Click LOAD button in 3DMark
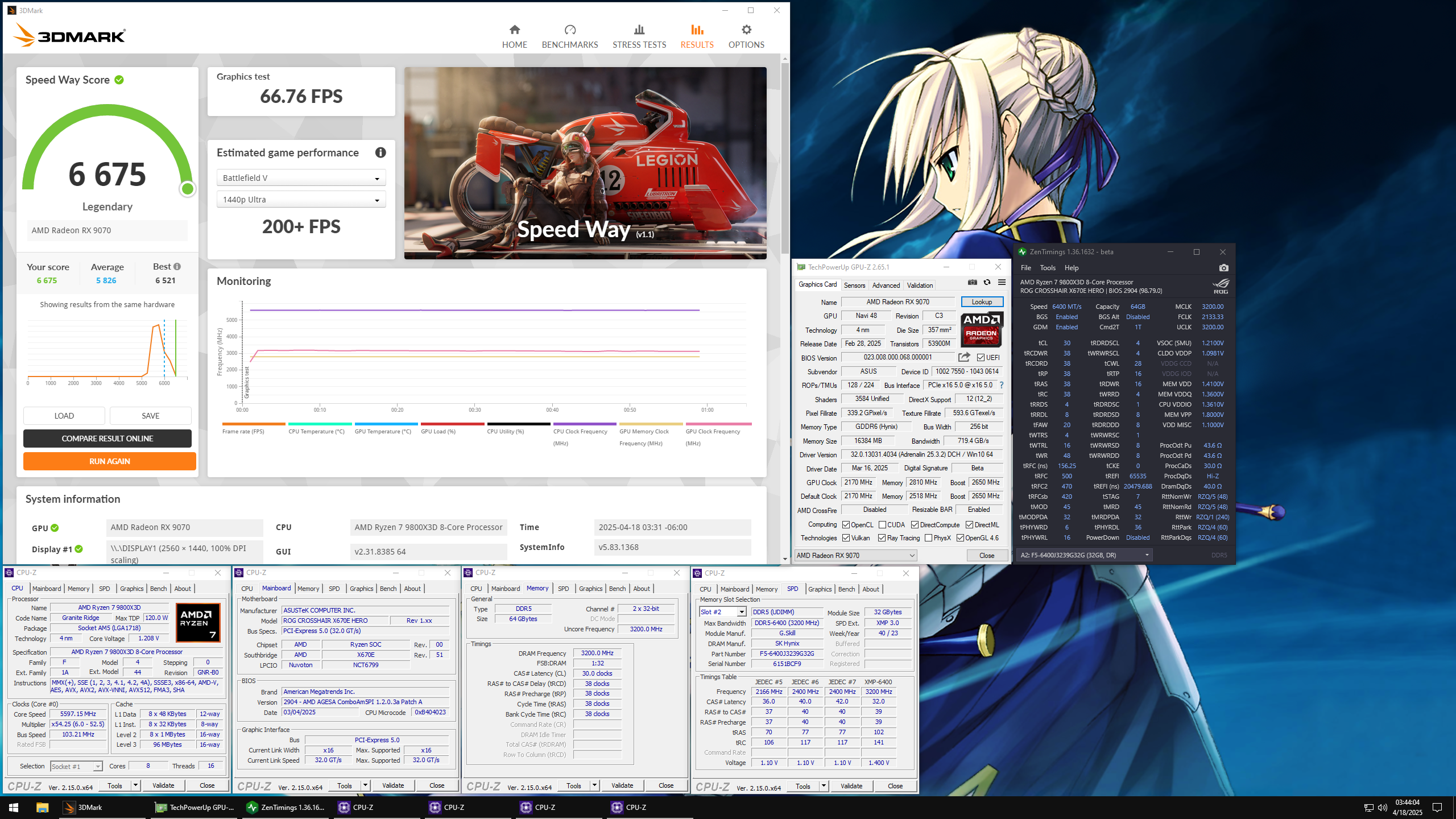1456x819 pixels. pyautogui.click(x=64, y=416)
